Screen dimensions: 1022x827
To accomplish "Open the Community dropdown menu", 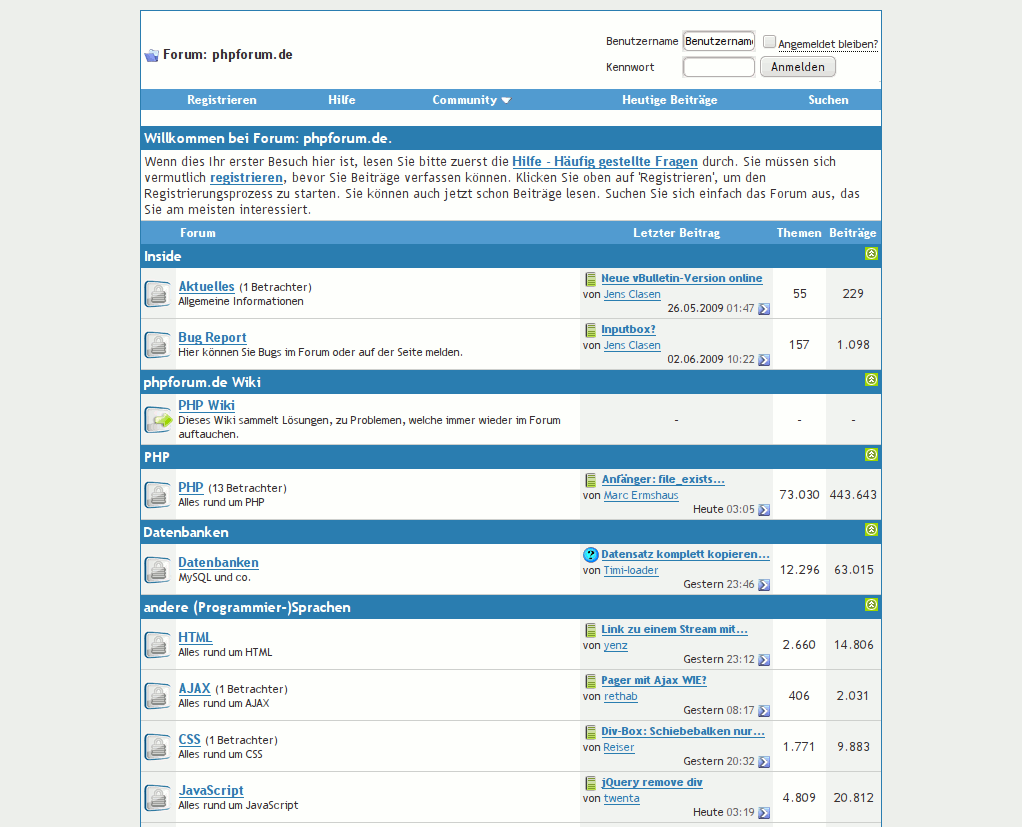I will pyautogui.click(x=471, y=100).
